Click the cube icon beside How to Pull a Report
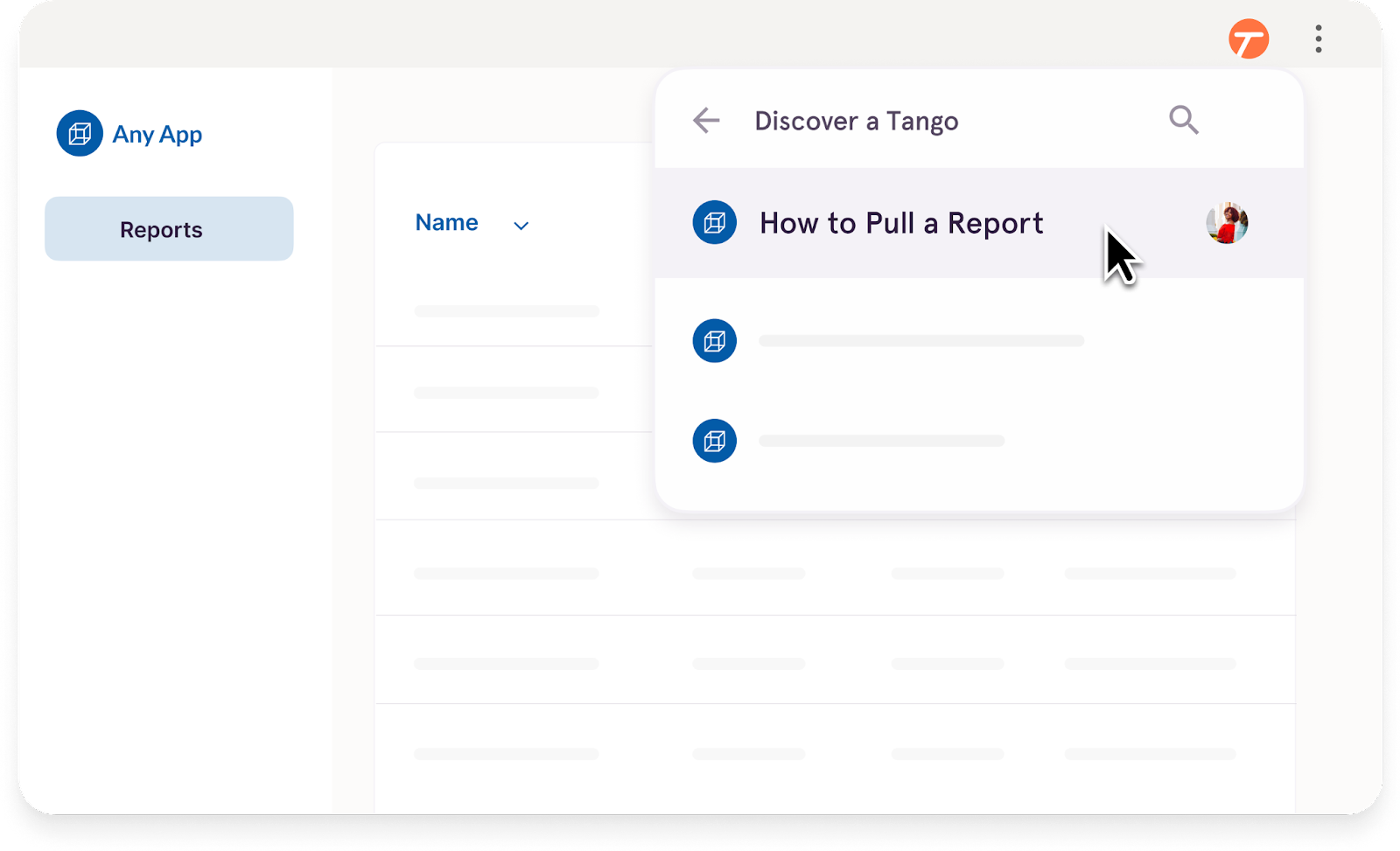 714,222
